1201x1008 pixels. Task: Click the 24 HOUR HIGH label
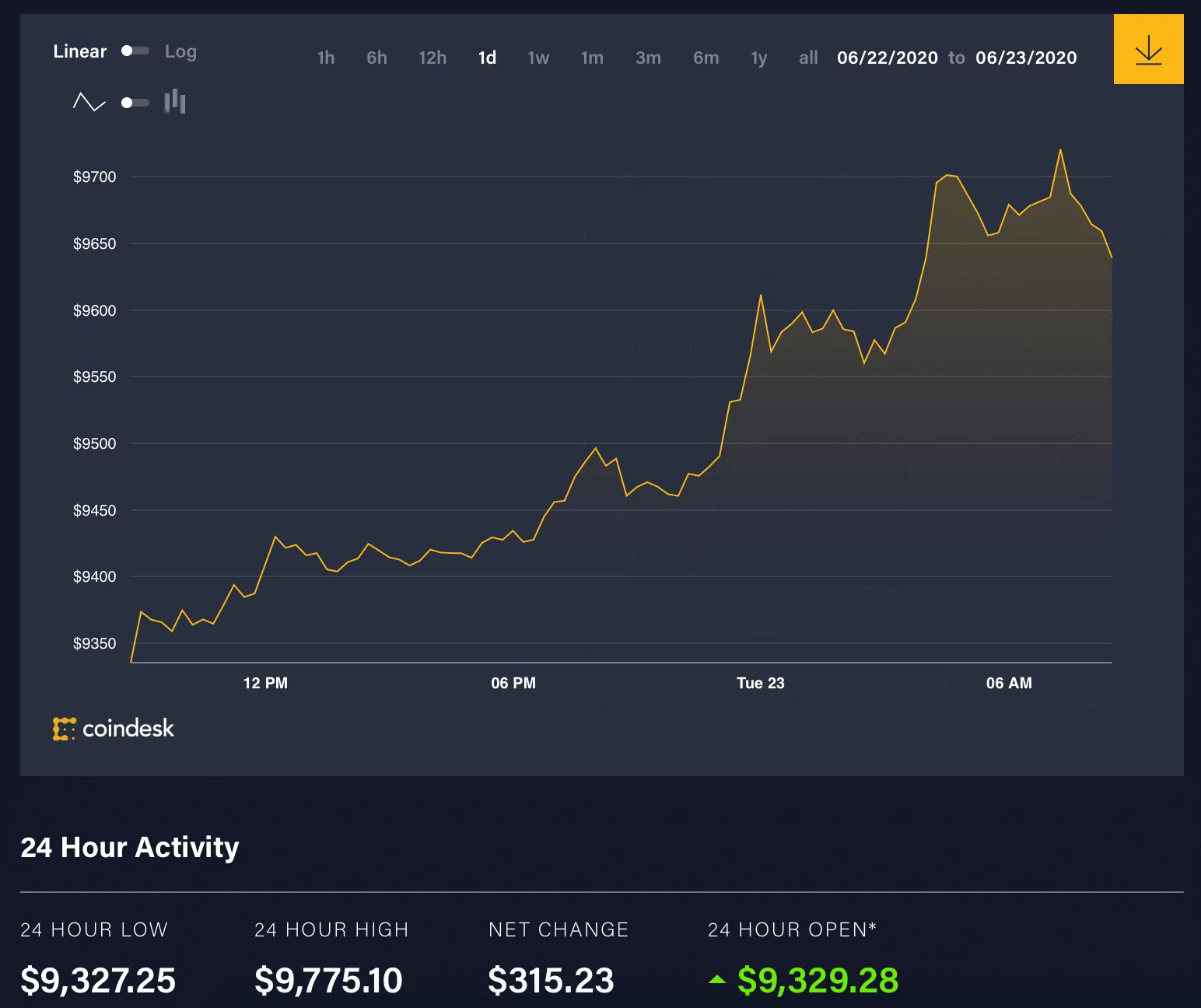click(331, 929)
